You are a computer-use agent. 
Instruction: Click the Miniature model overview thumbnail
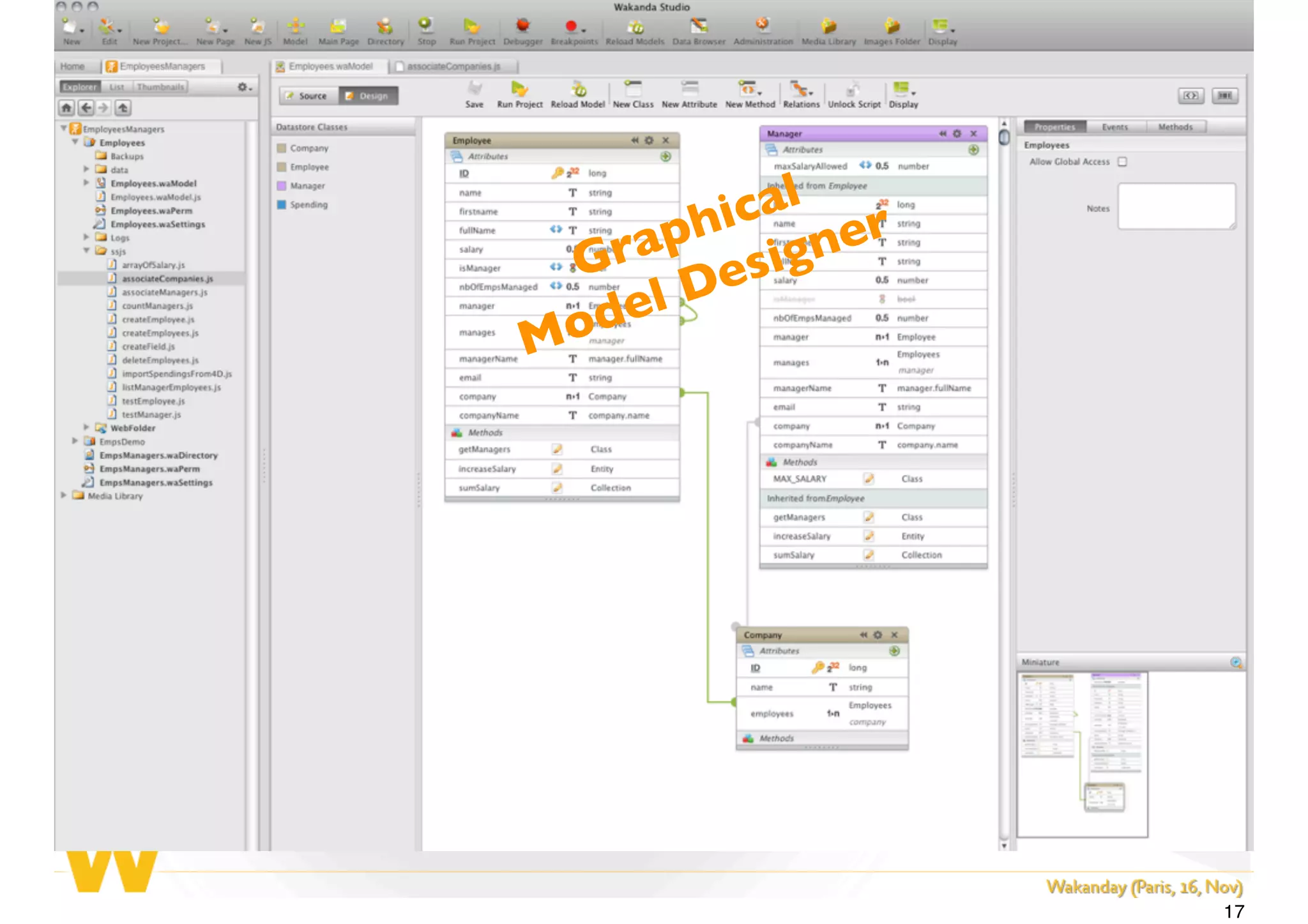(1082, 754)
